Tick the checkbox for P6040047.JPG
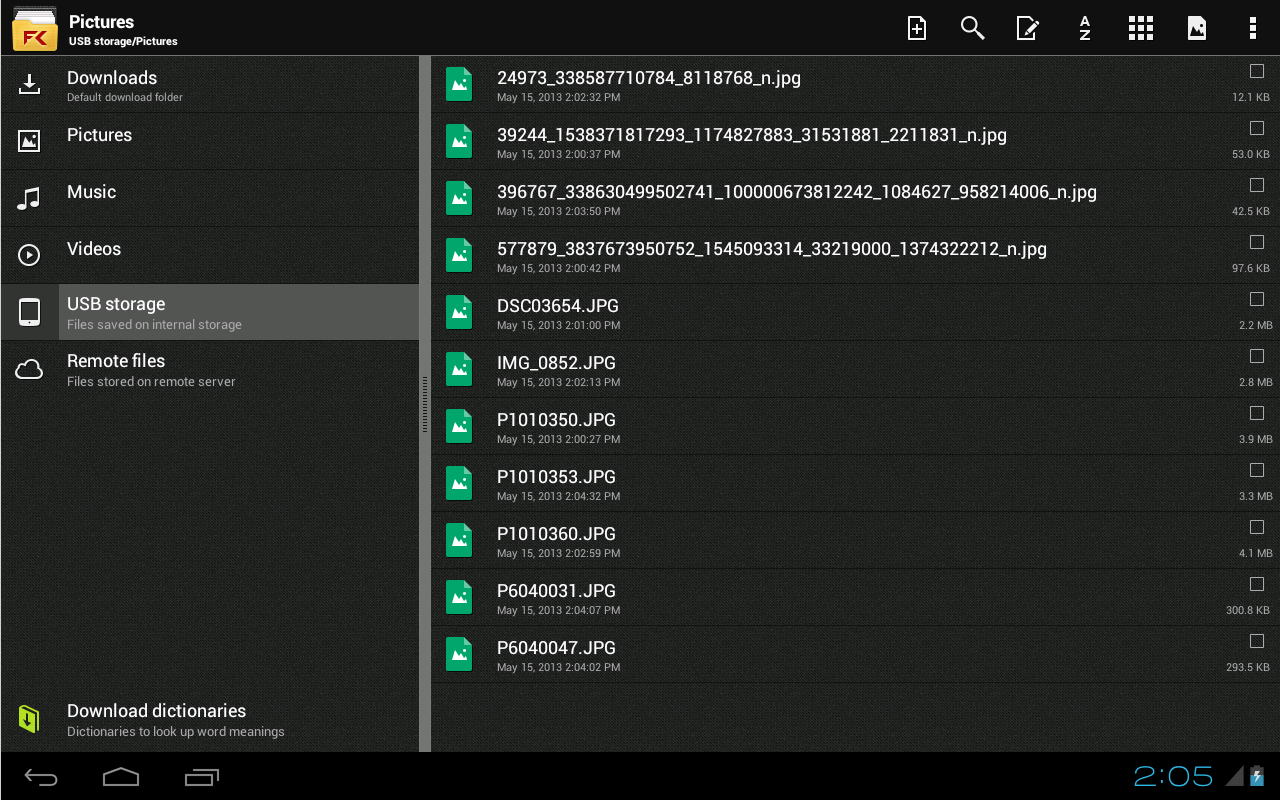This screenshot has height=800, width=1280. (x=1257, y=641)
